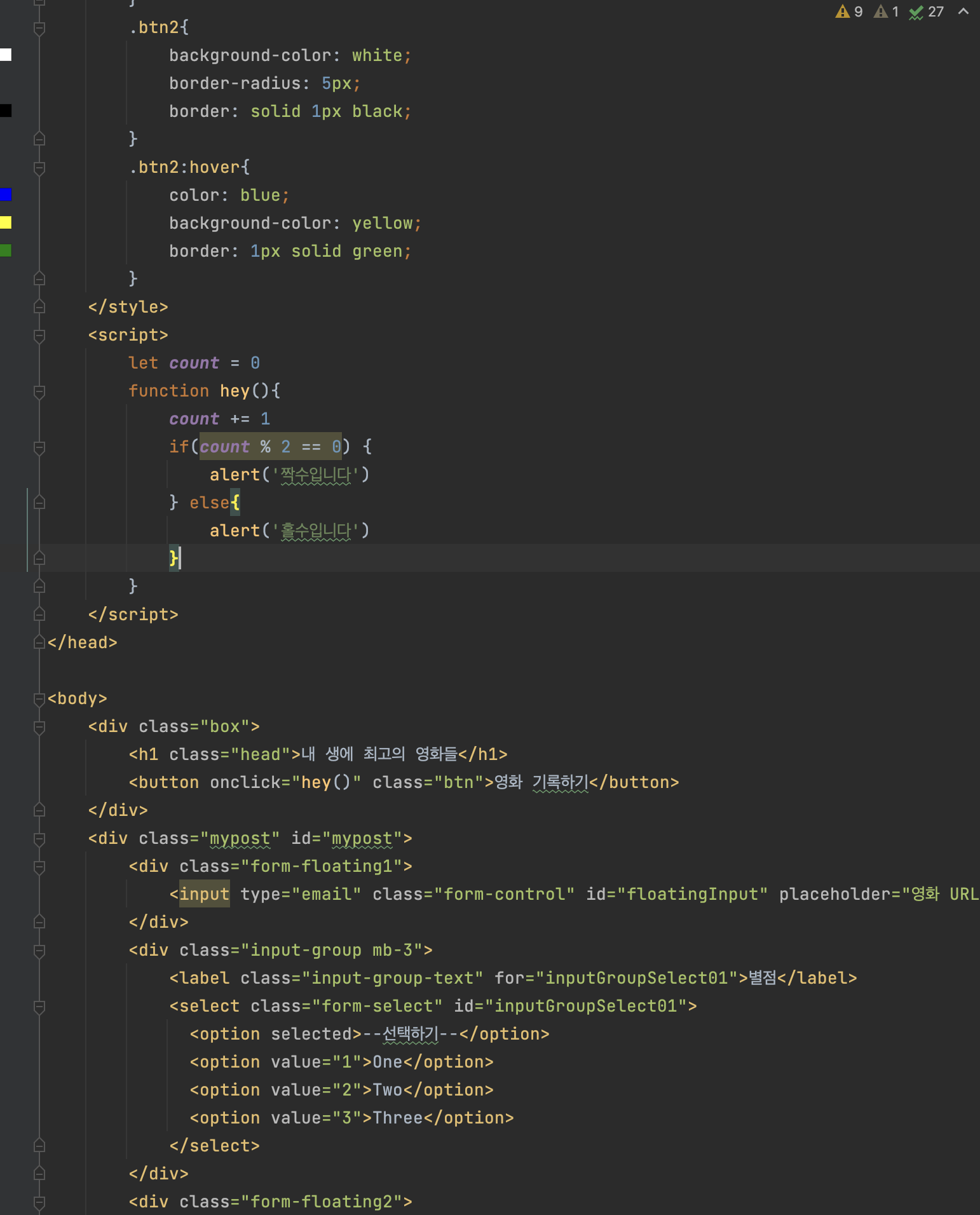Click the text "count += 1"
980x1215 pixels.
[x=219, y=419]
